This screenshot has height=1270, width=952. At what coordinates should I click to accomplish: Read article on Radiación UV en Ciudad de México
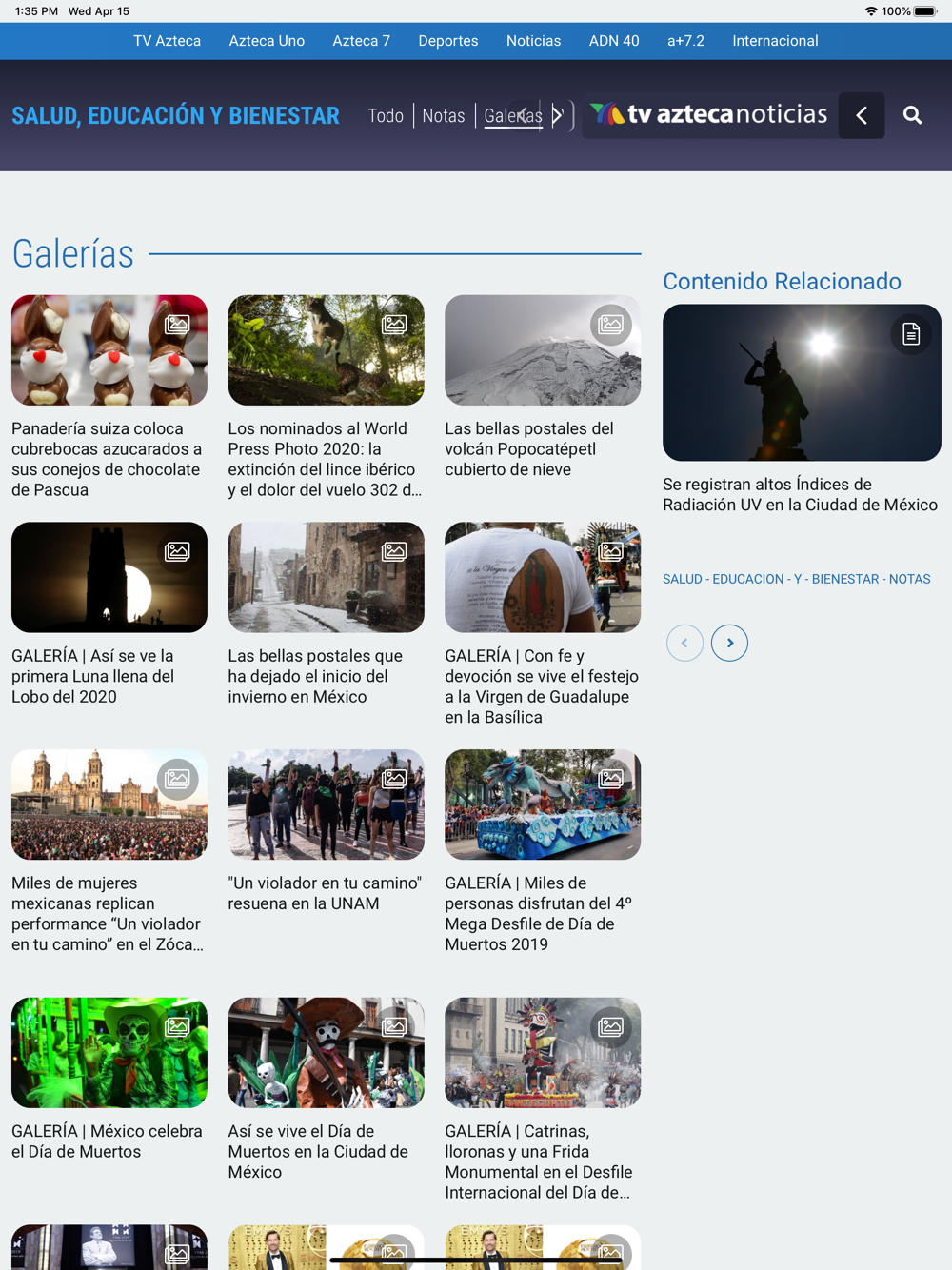point(801,495)
